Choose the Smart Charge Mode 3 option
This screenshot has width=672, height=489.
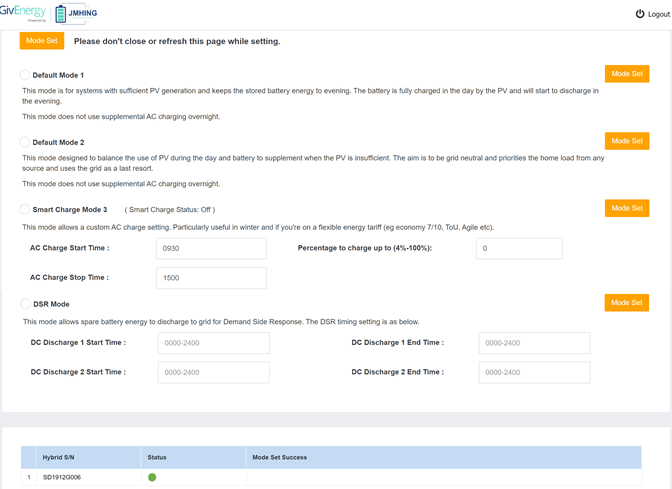tap(25, 209)
